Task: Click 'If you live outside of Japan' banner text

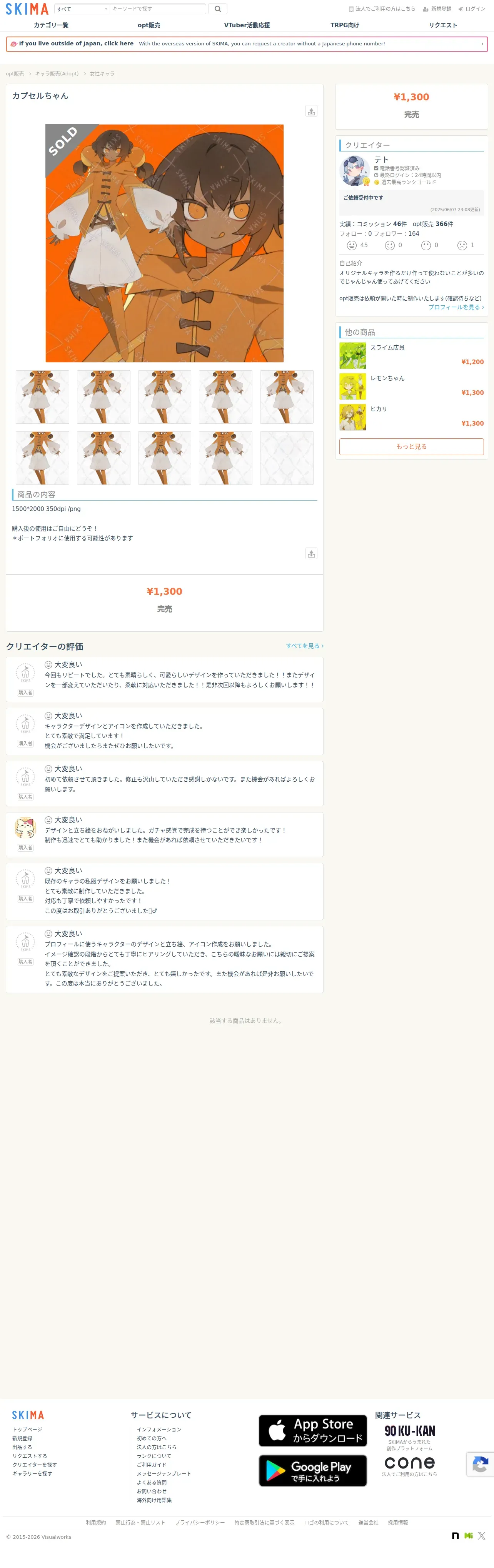Action: tap(76, 44)
